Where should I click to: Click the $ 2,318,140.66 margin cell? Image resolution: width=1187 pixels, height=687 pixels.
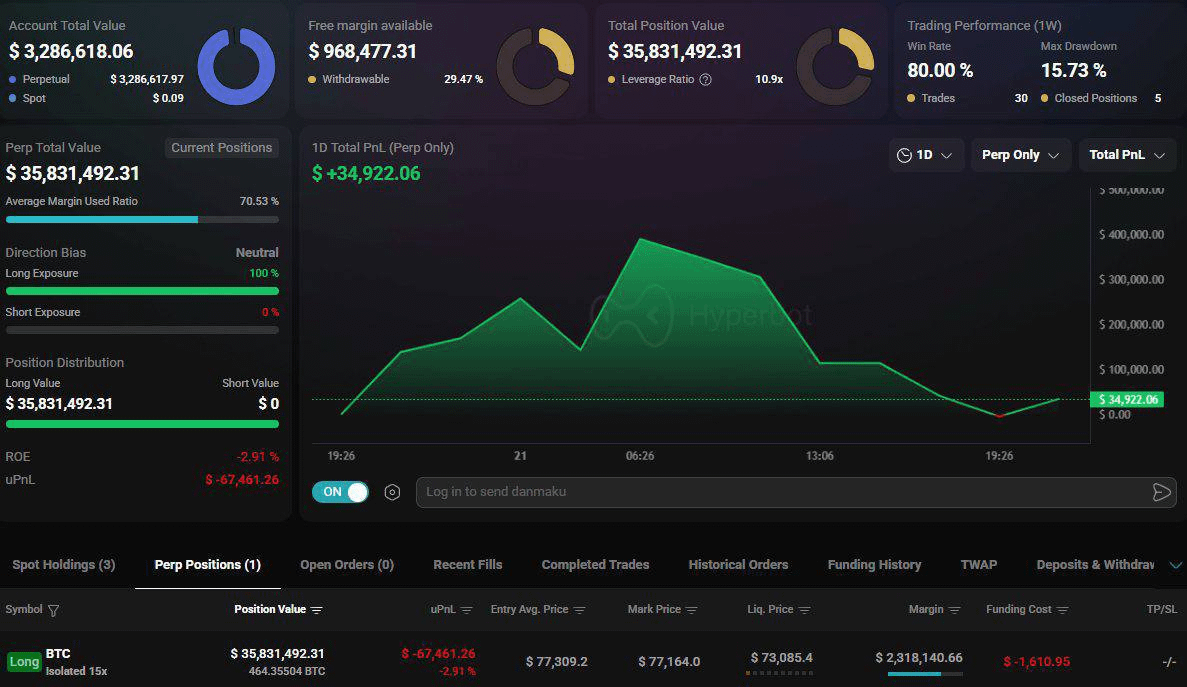click(919, 657)
